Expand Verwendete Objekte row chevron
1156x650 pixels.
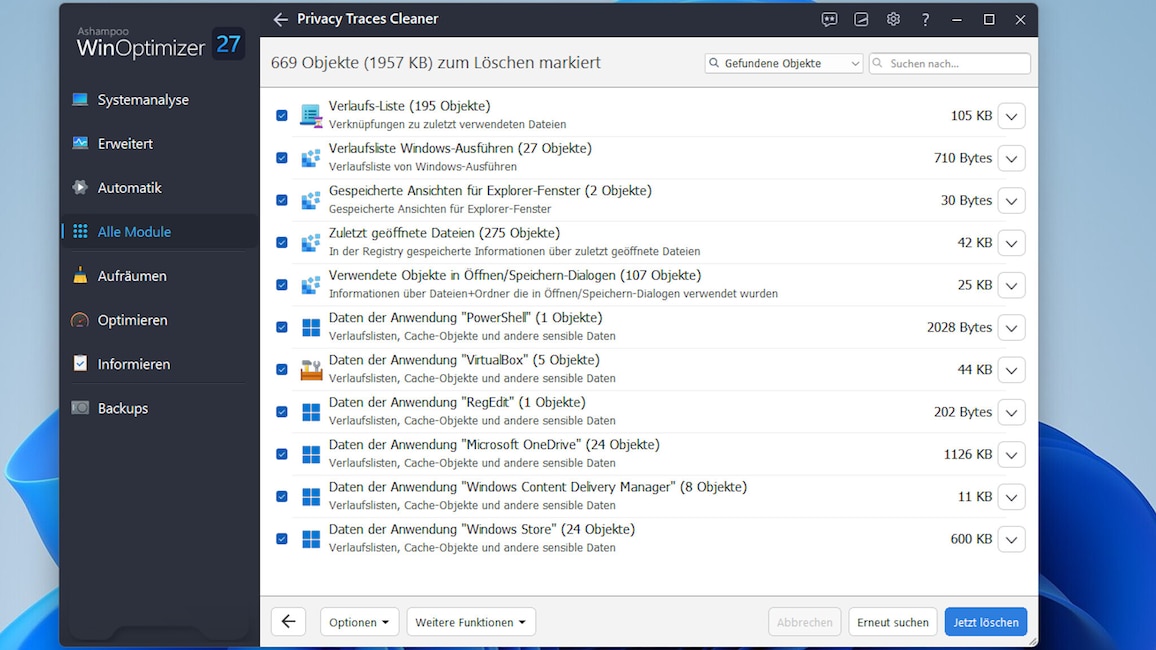(1012, 285)
